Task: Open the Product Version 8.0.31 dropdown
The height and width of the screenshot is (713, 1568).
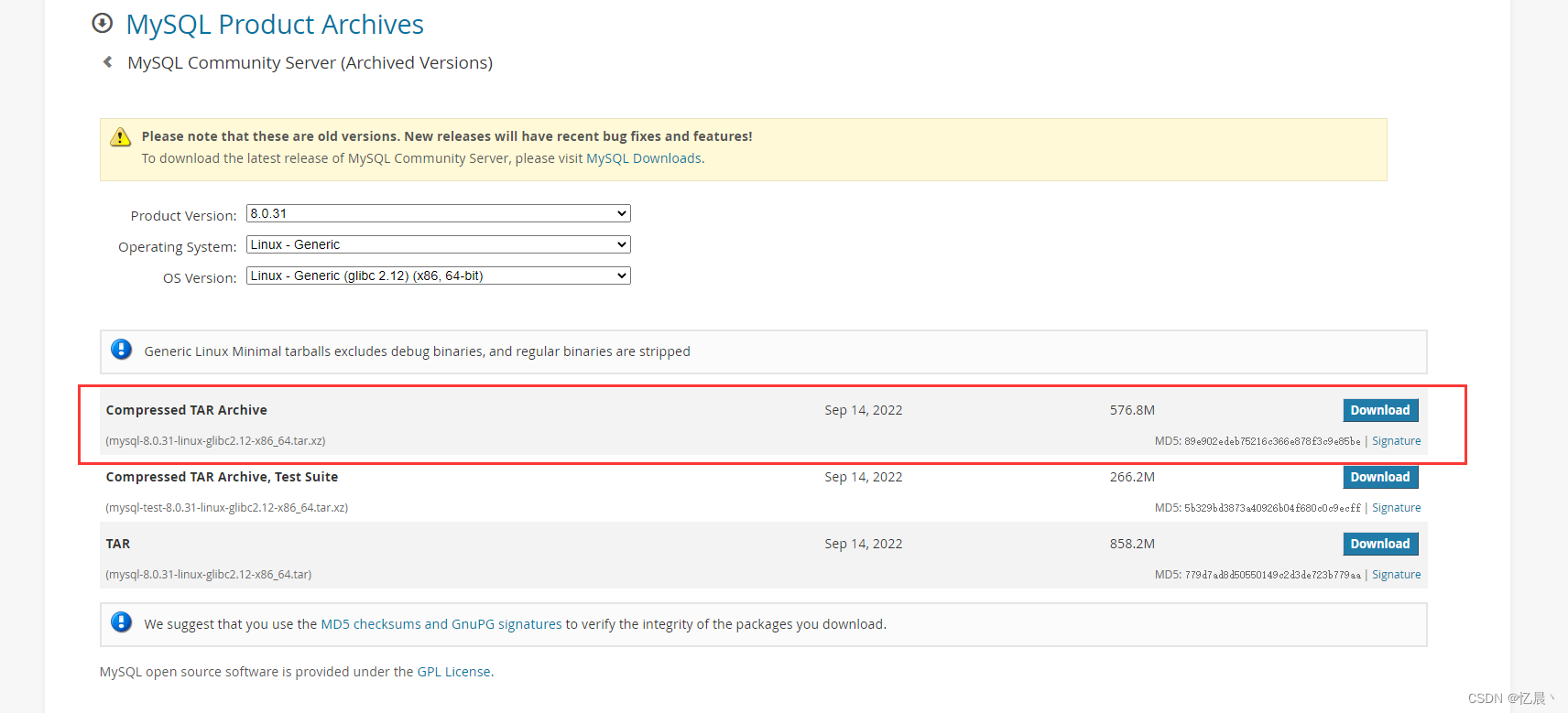Action: (439, 213)
